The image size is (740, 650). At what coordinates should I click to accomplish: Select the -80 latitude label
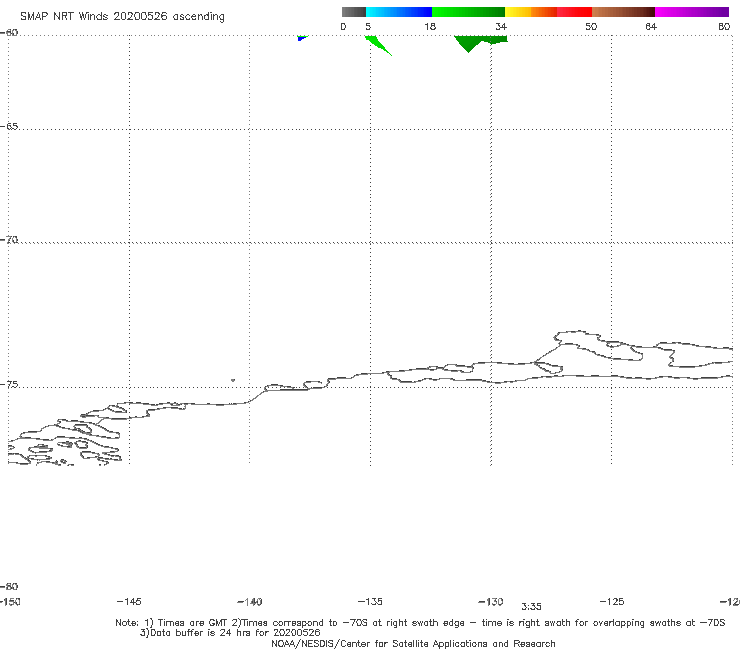coord(9,587)
